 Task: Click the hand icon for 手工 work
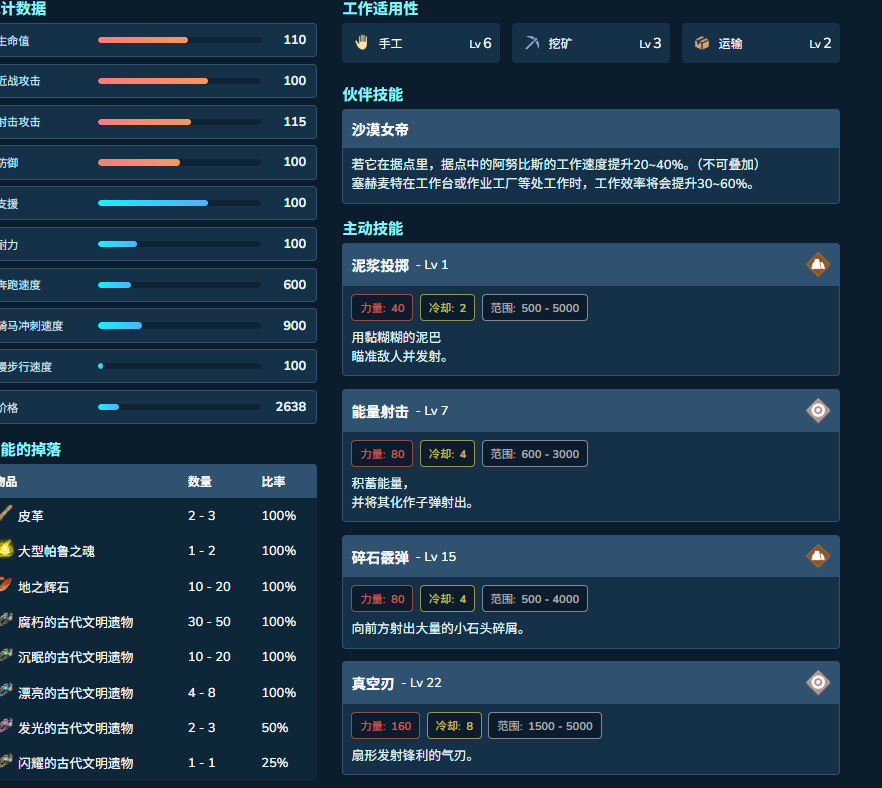click(x=362, y=43)
